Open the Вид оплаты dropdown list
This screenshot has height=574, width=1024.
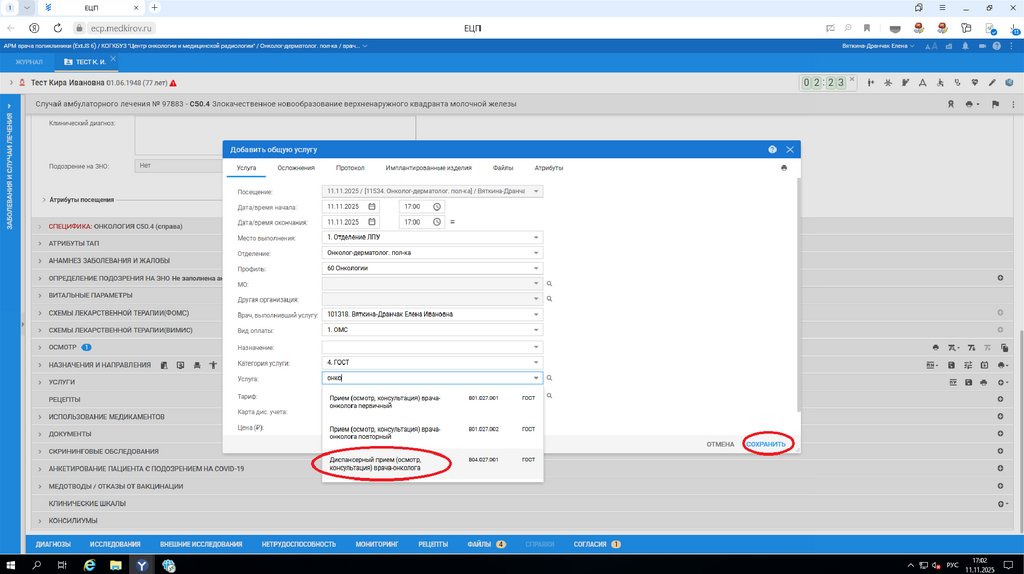click(536, 330)
